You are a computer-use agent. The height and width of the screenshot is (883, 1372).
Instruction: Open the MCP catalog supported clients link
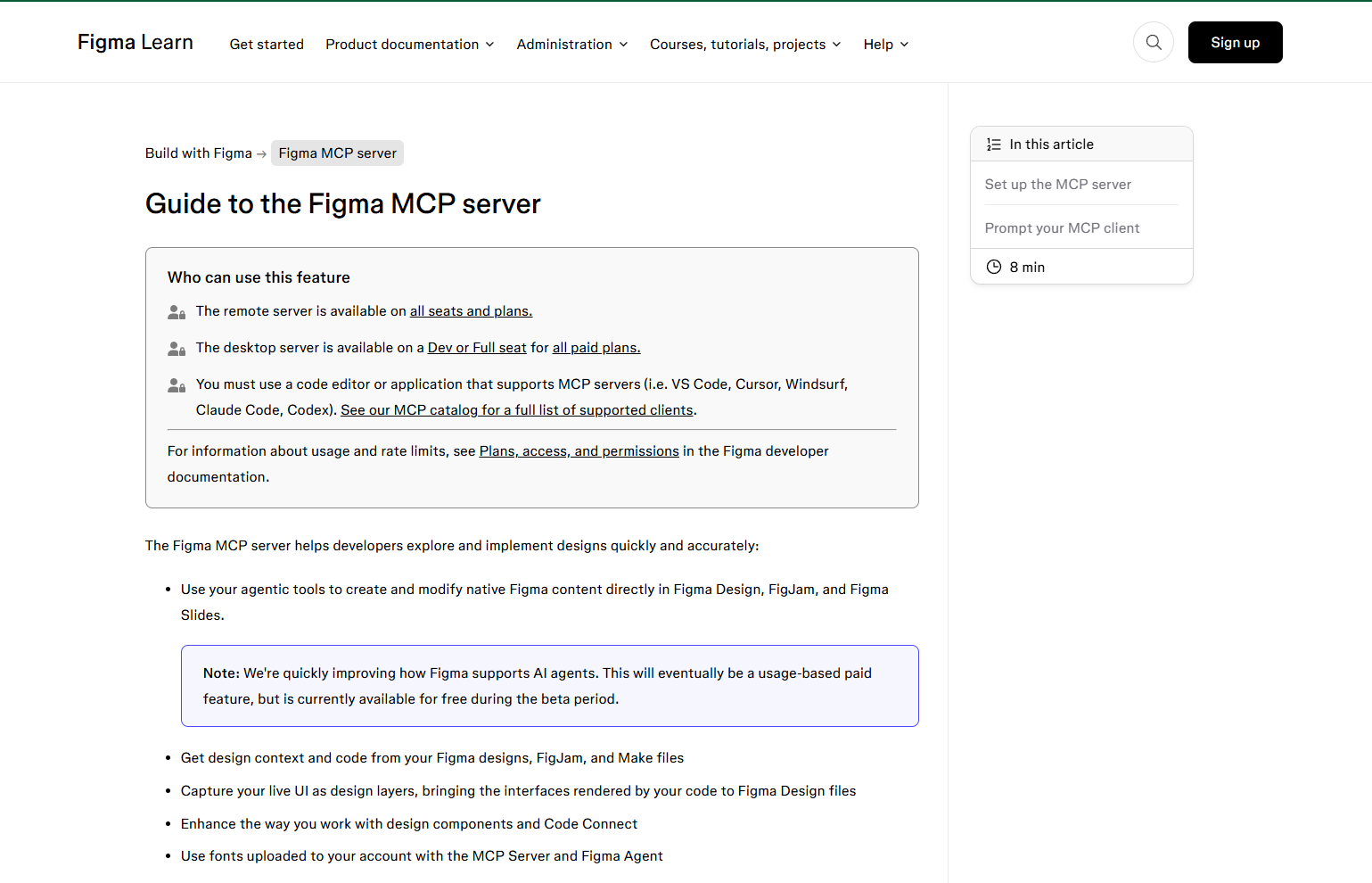click(517, 410)
